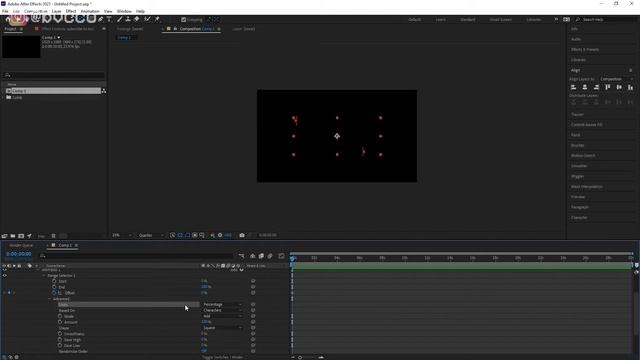Collapse the Range Selector 1 group
640x360 pixels.
44,276
